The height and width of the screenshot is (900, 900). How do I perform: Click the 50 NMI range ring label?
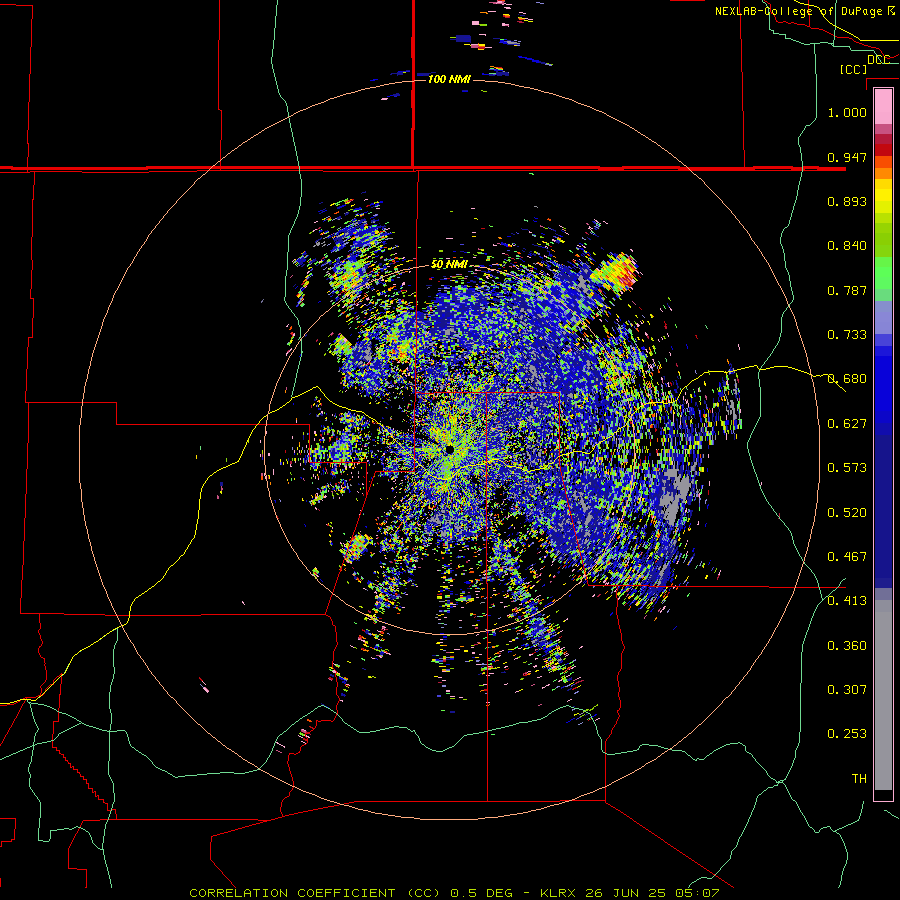click(x=449, y=264)
